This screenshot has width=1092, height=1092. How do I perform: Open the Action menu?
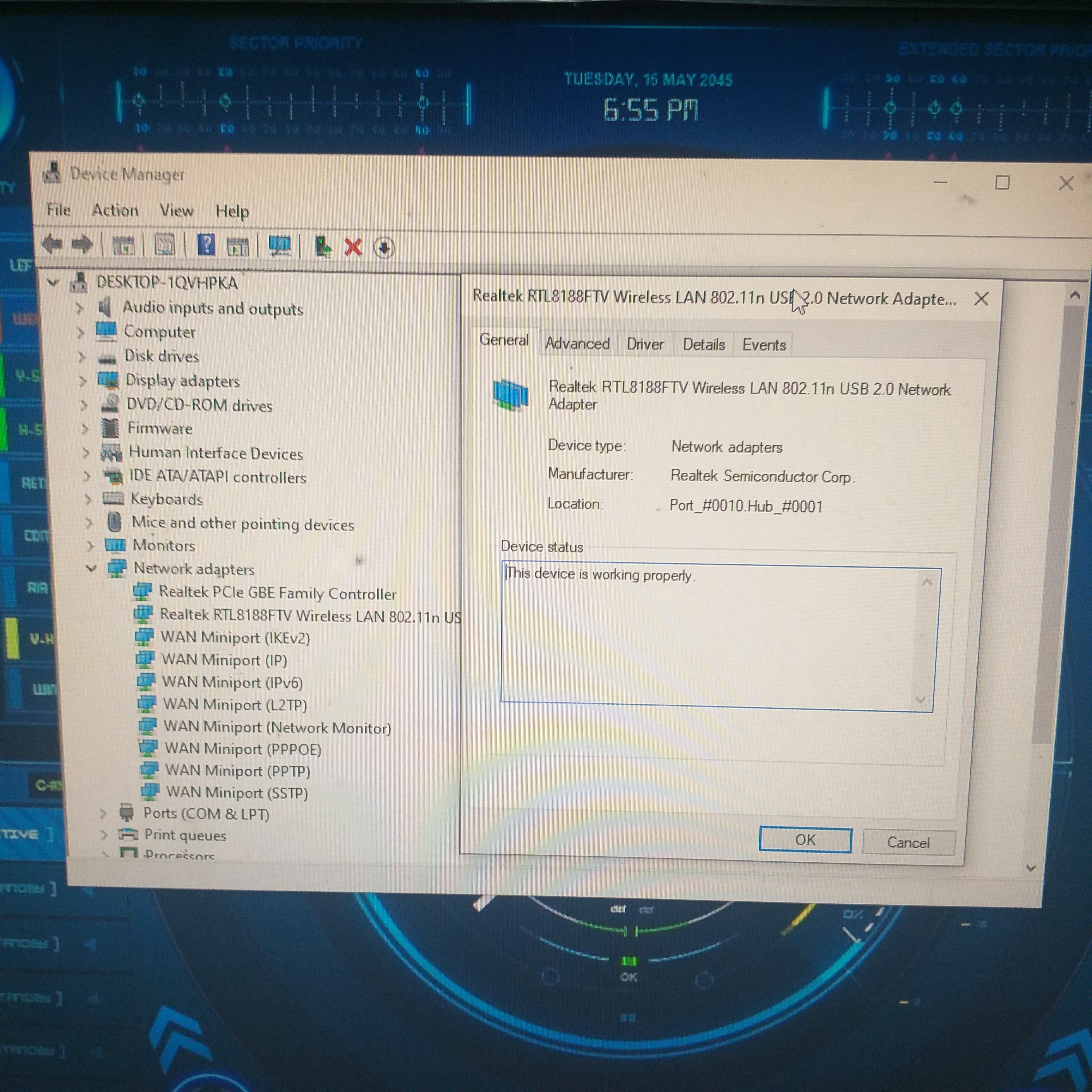pyautogui.click(x=115, y=210)
